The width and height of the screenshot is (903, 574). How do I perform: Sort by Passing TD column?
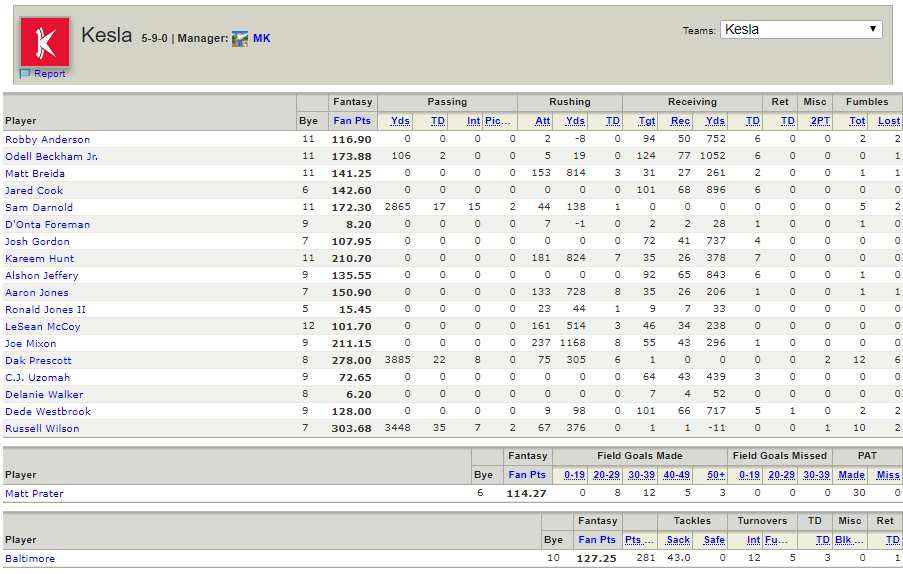tap(438, 120)
